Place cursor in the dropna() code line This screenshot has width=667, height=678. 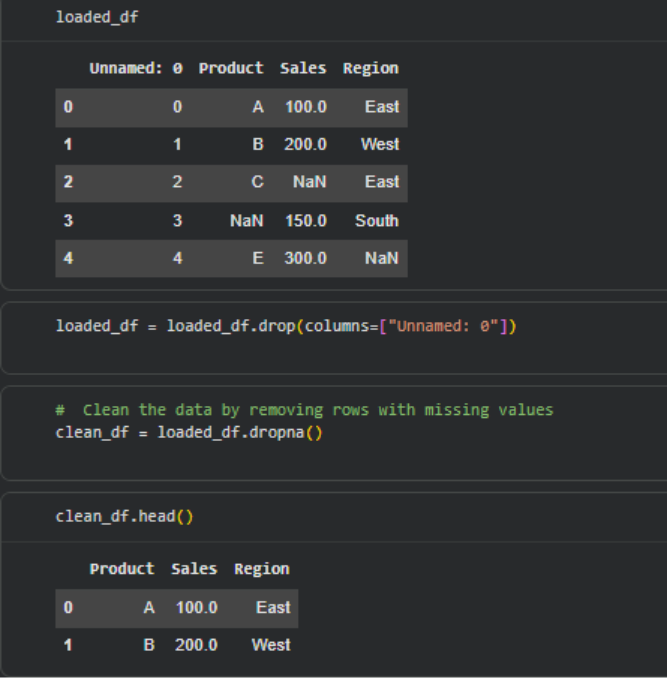point(188,432)
